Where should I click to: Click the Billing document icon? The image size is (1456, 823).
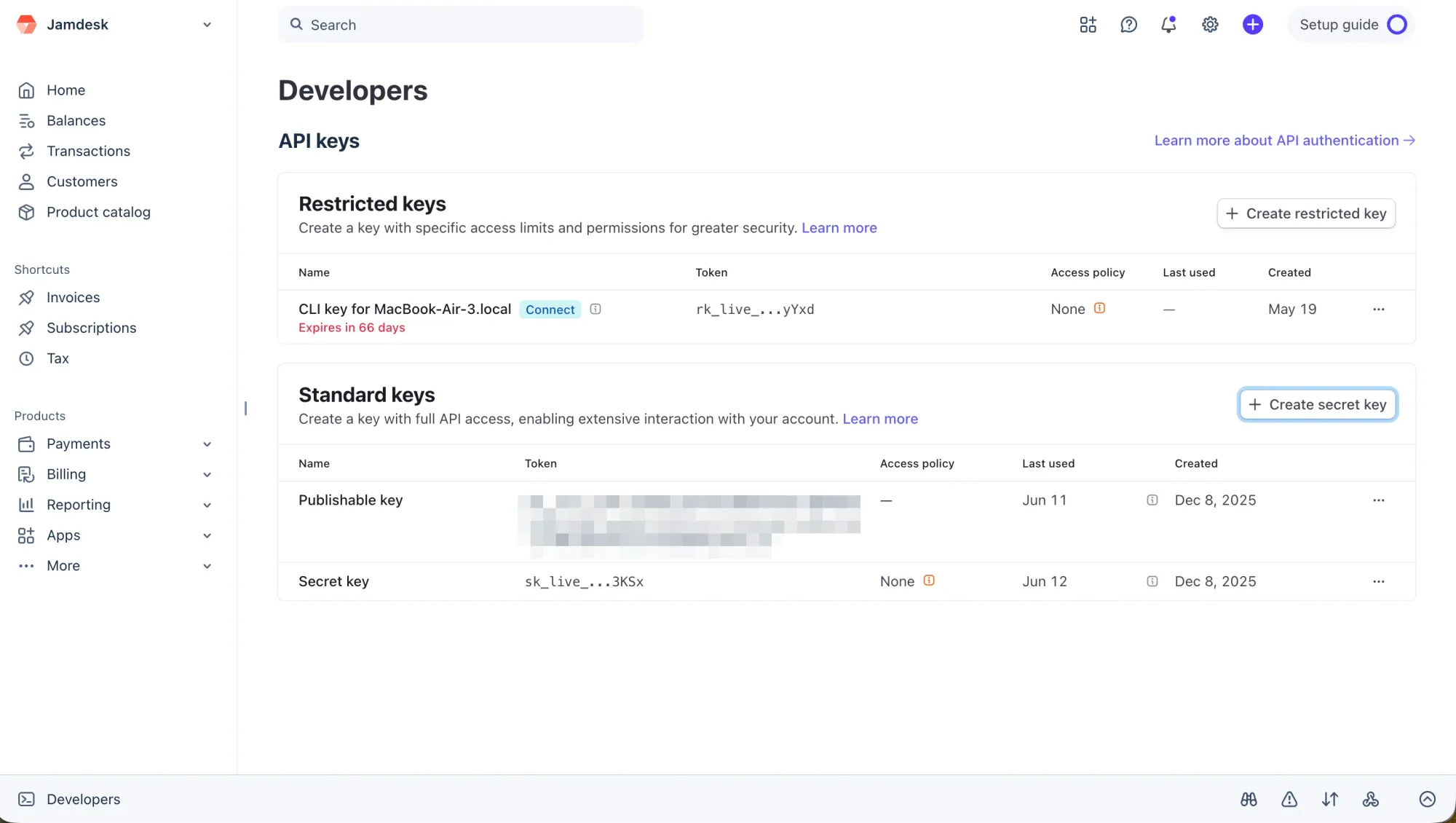[x=26, y=475]
